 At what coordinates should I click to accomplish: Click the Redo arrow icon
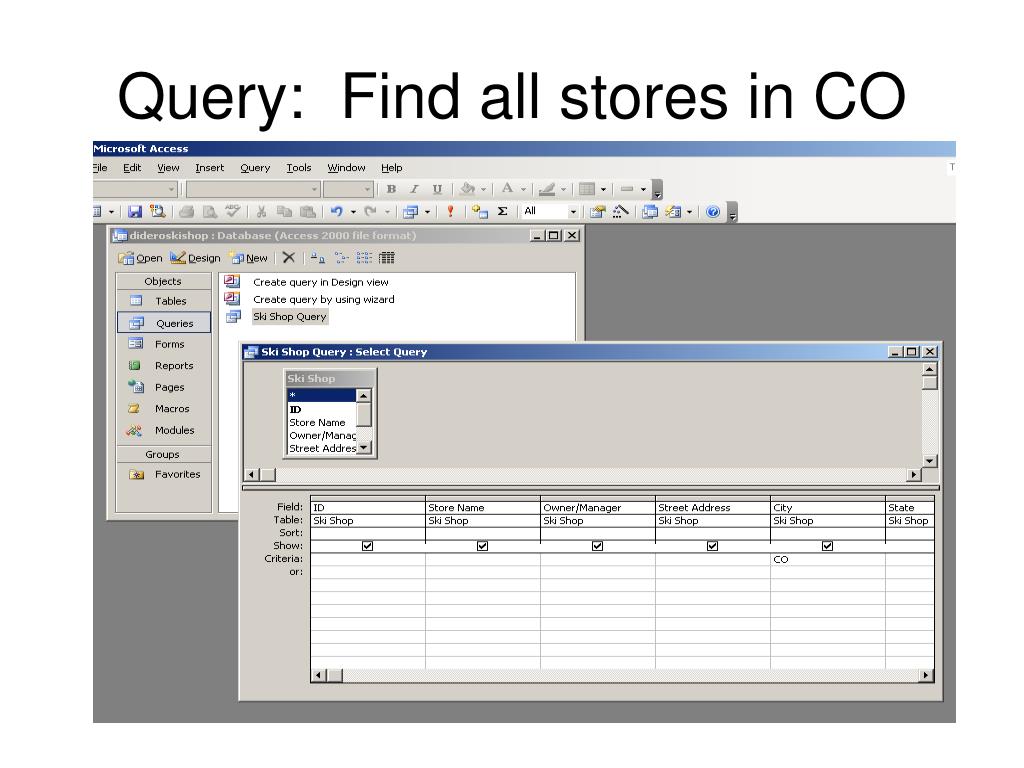[370, 212]
